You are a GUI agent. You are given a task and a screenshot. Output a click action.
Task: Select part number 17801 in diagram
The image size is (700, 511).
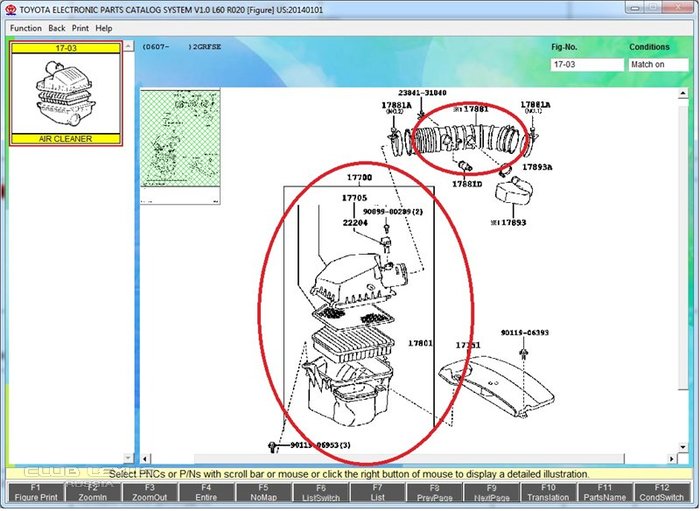click(420, 343)
